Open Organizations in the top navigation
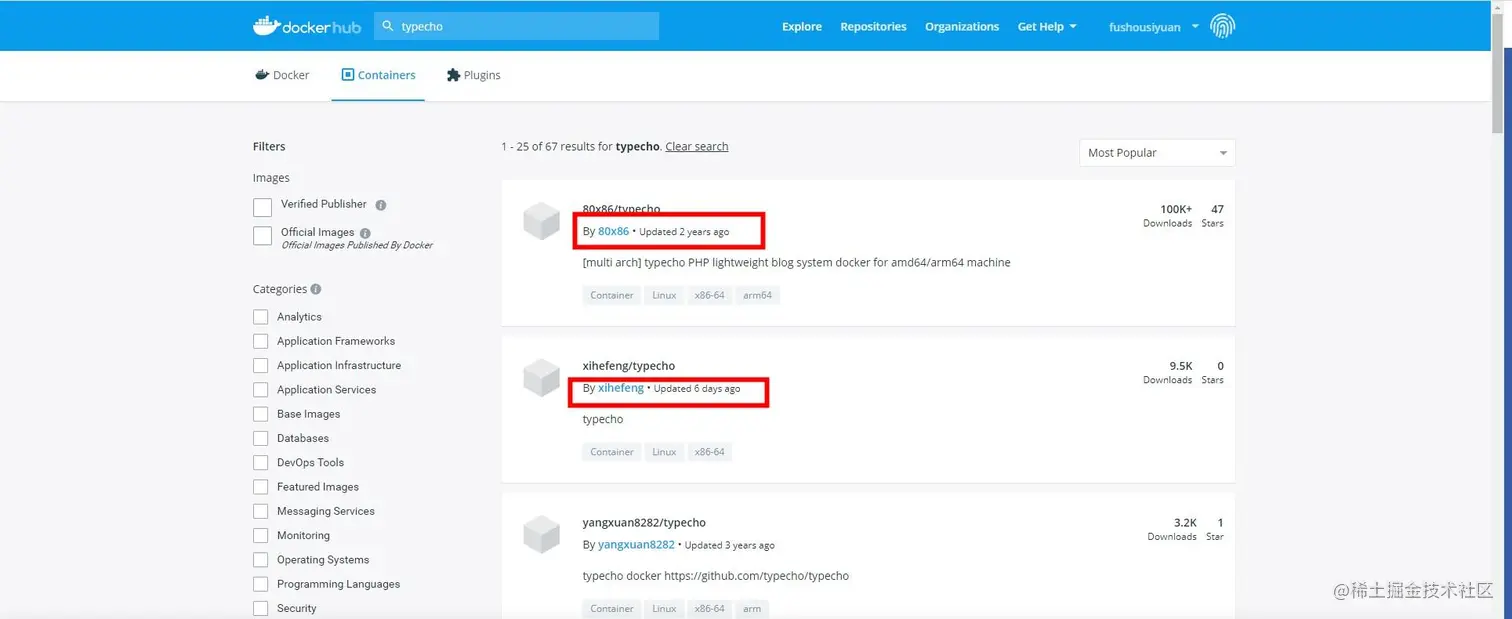The image size is (1512, 619). click(x=962, y=27)
